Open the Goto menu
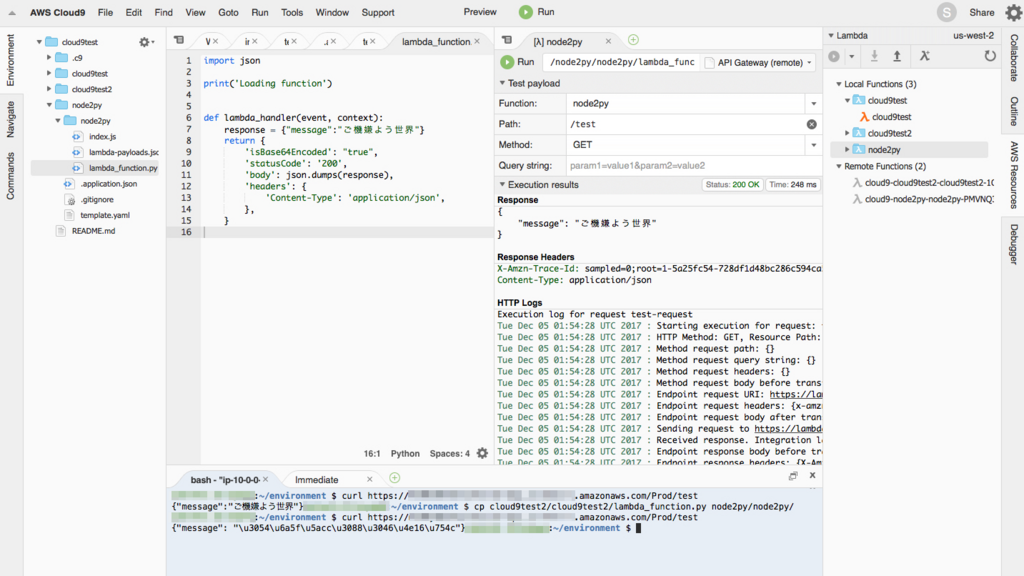 [229, 12]
